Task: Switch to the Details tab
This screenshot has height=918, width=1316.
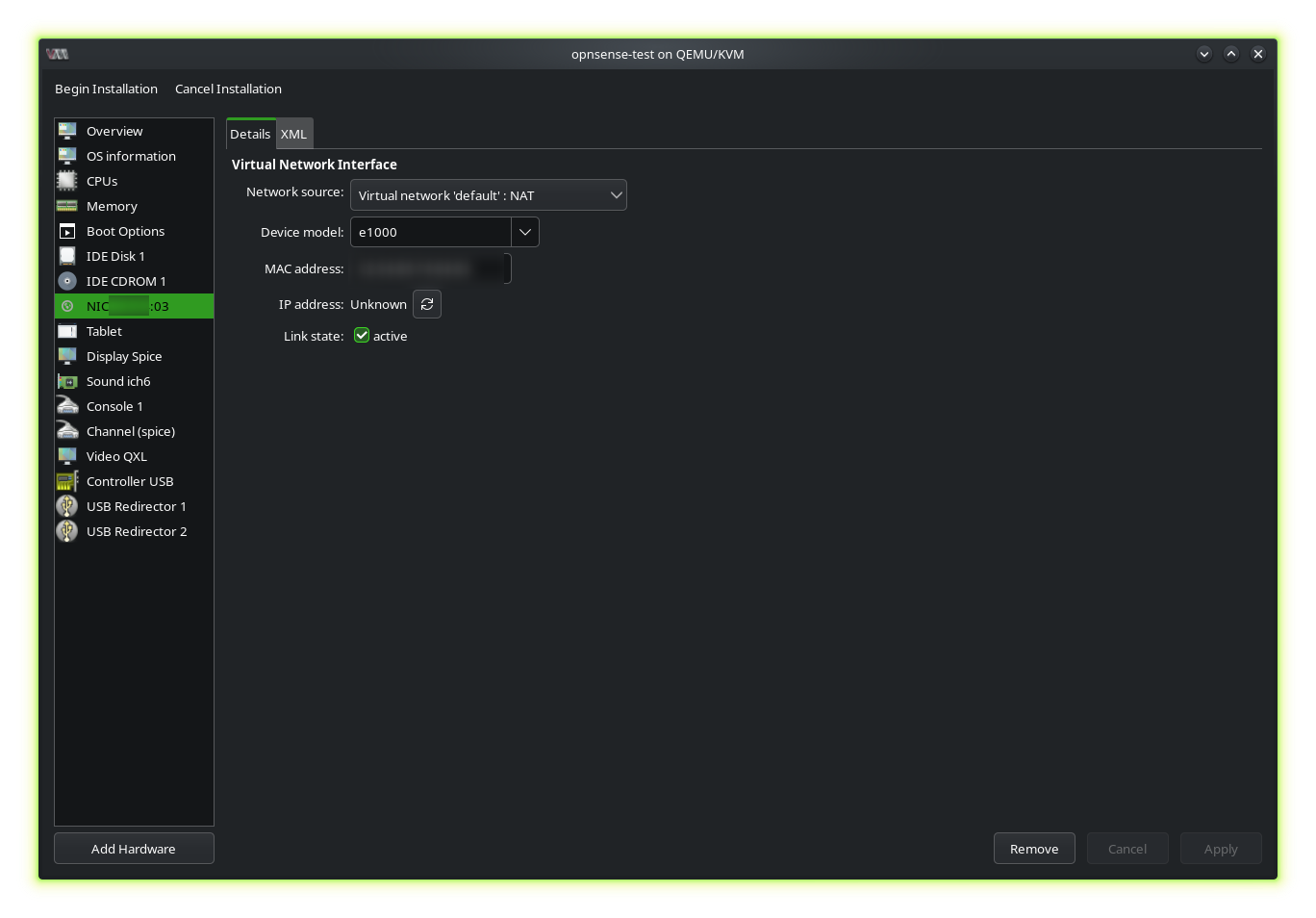Action: click(x=250, y=134)
